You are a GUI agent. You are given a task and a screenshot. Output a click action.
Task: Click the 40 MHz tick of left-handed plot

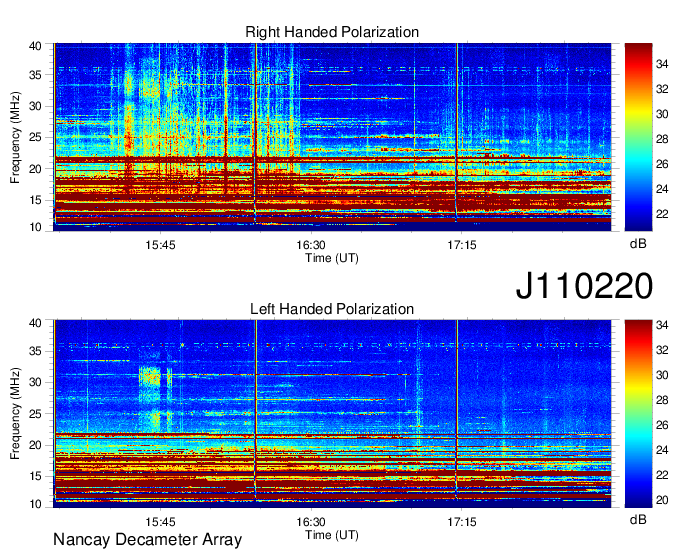35,323
